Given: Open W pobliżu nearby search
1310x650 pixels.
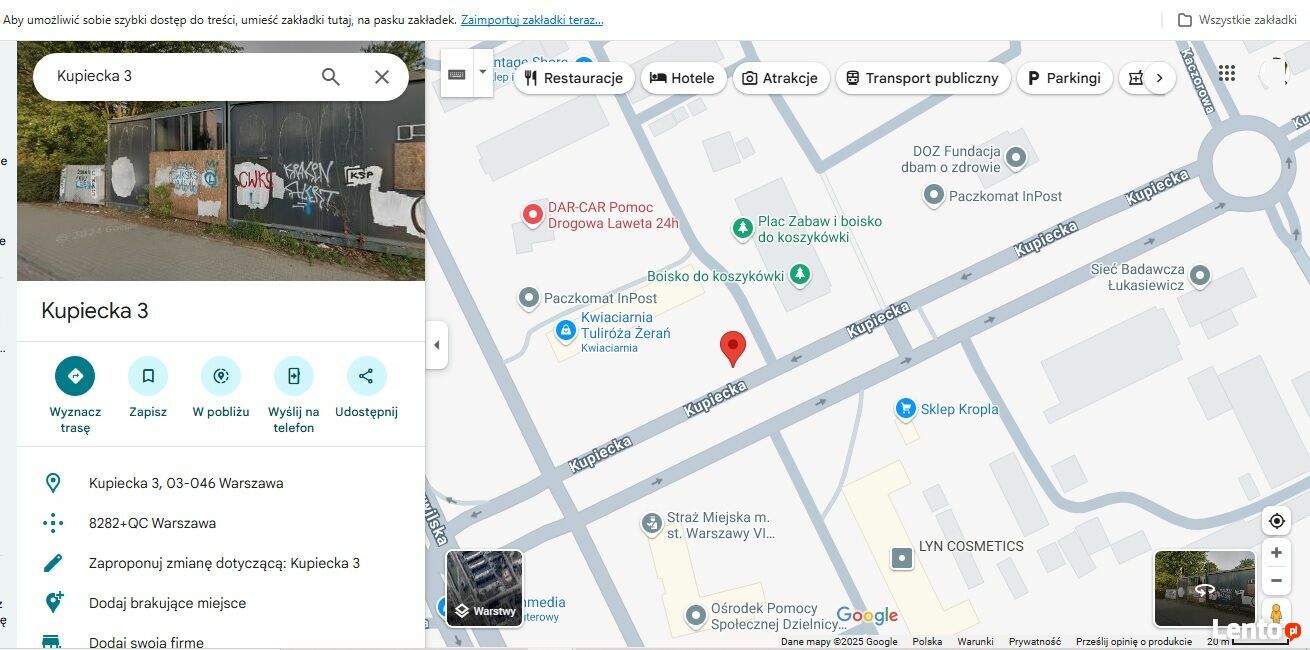Looking at the screenshot, I should tap(221, 376).
